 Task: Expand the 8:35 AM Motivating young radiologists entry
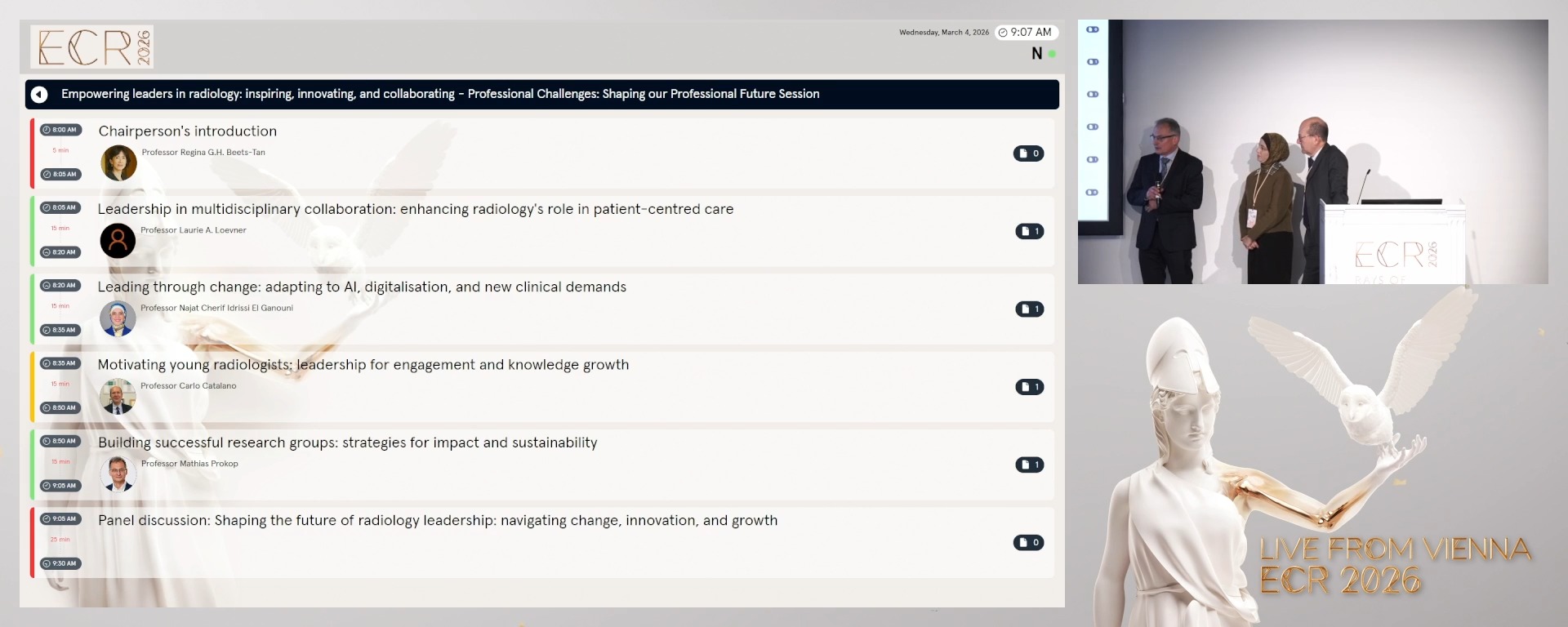click(x=363, y=364)
